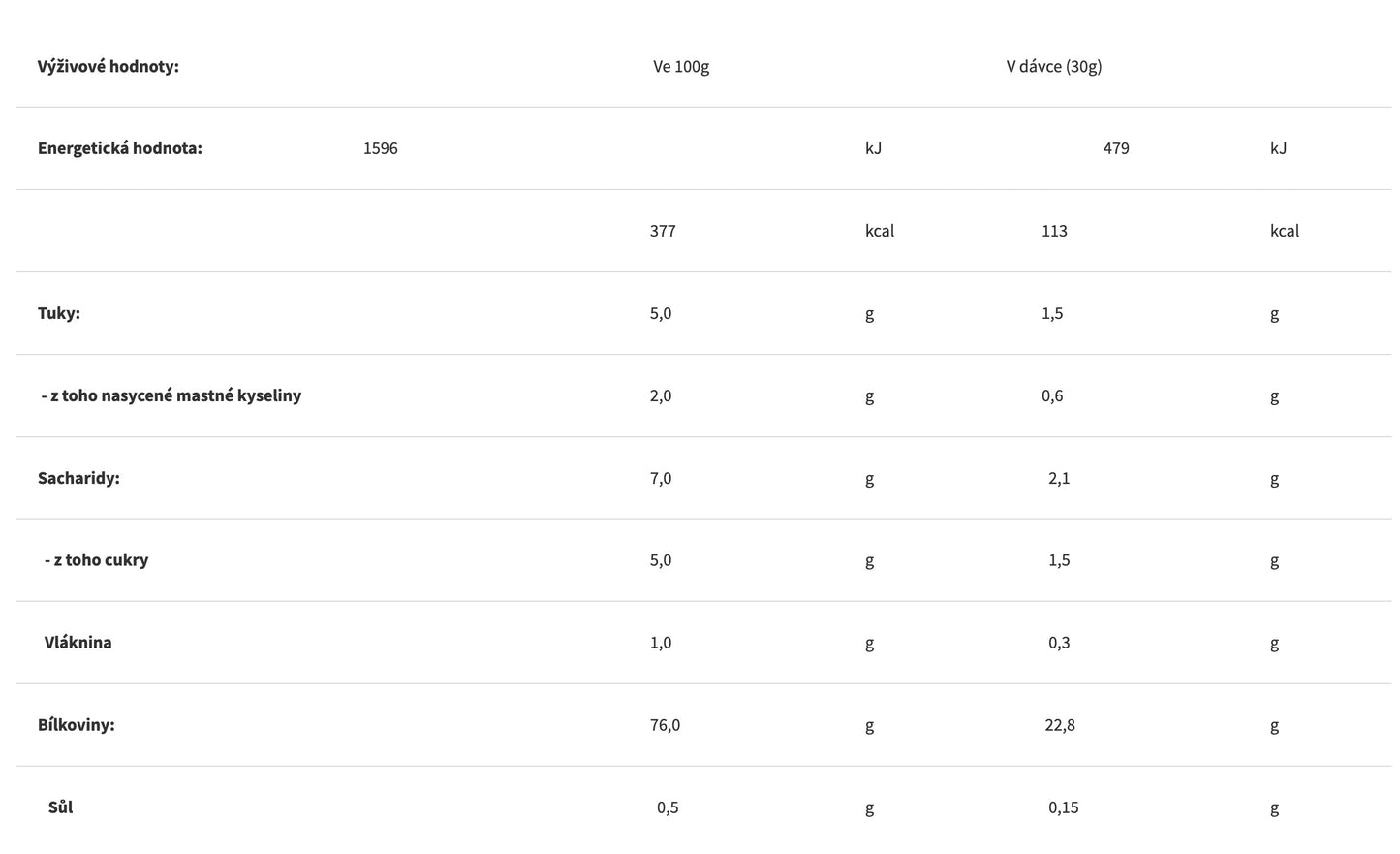Image resolution: width=1400 pixels, height=854 pixels.
Task: Select the "V dávce (30g)" column header
Action: tap(1053, 67)
